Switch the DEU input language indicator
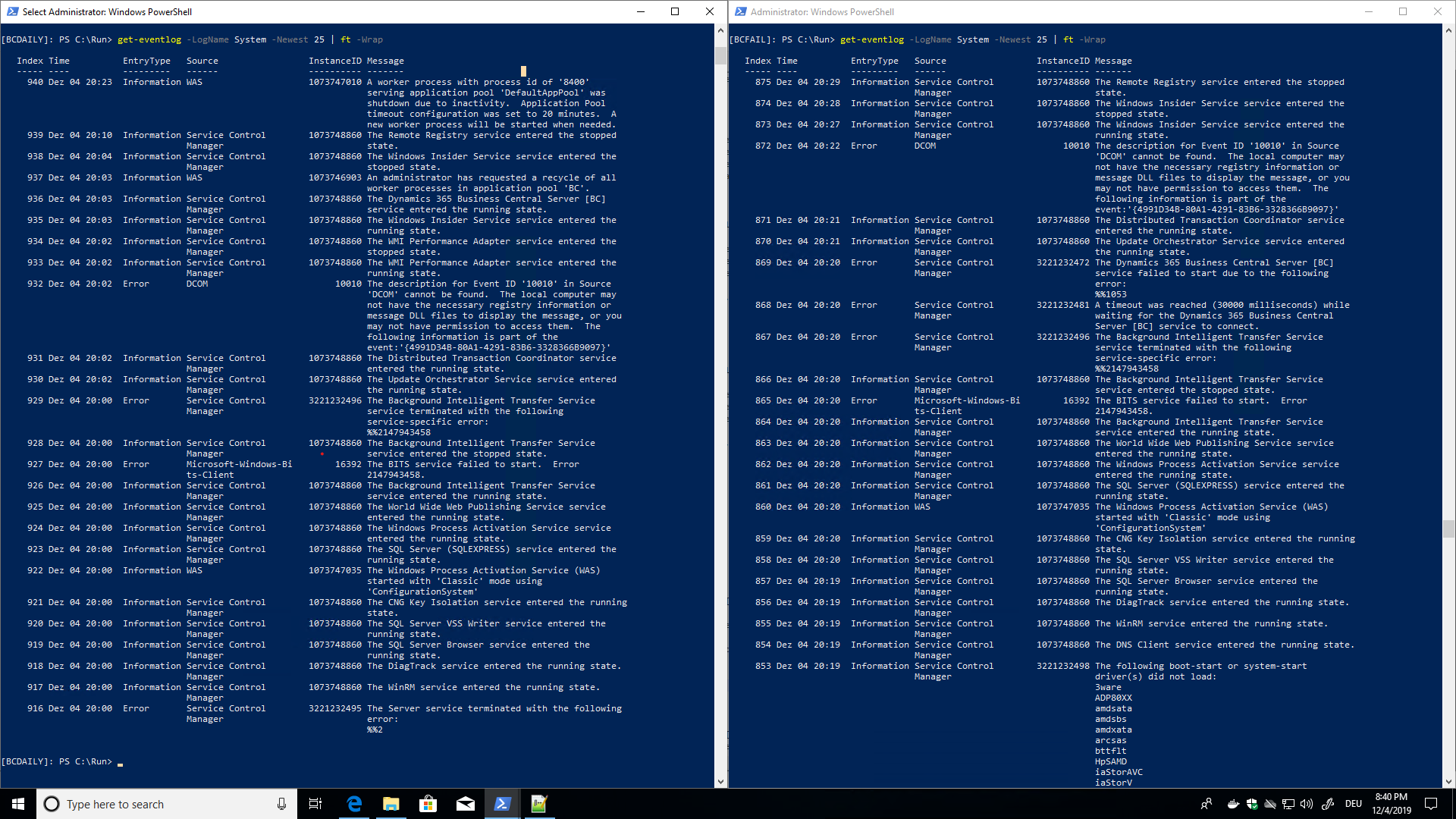The image size is (1456, 819). coord(1354,804)
